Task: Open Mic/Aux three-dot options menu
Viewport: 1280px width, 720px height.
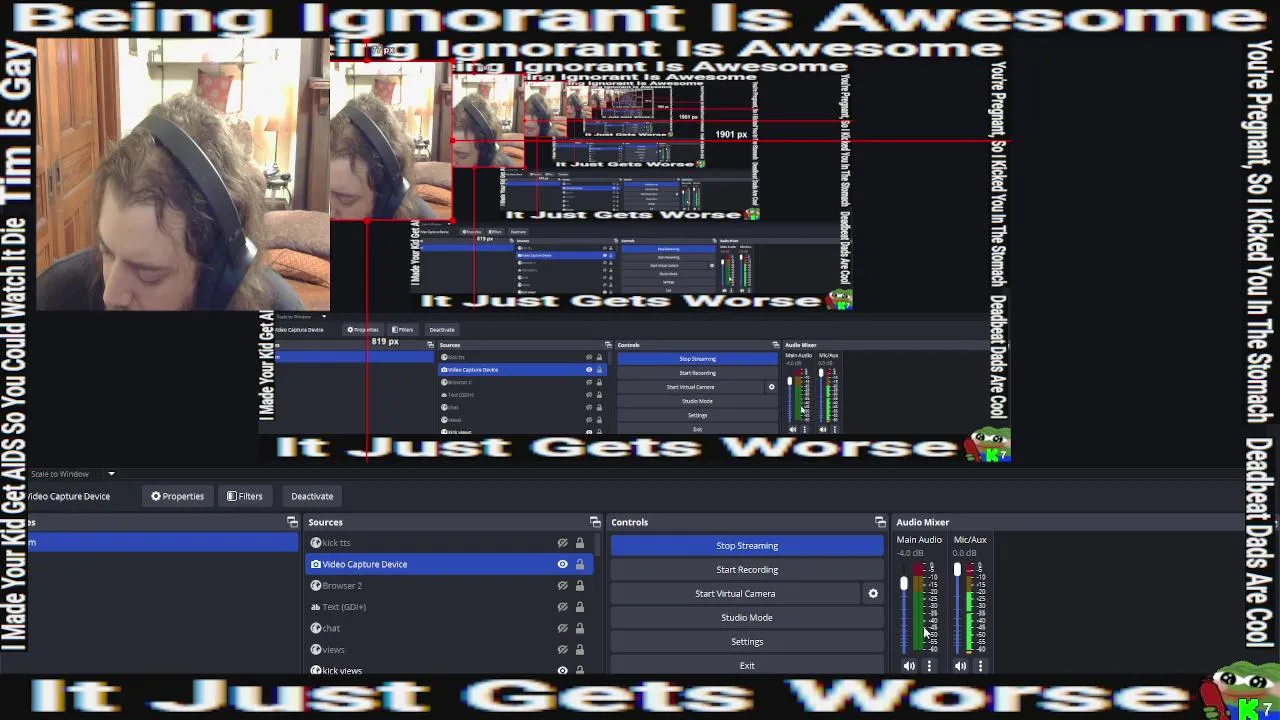Action: pos(980,666)
